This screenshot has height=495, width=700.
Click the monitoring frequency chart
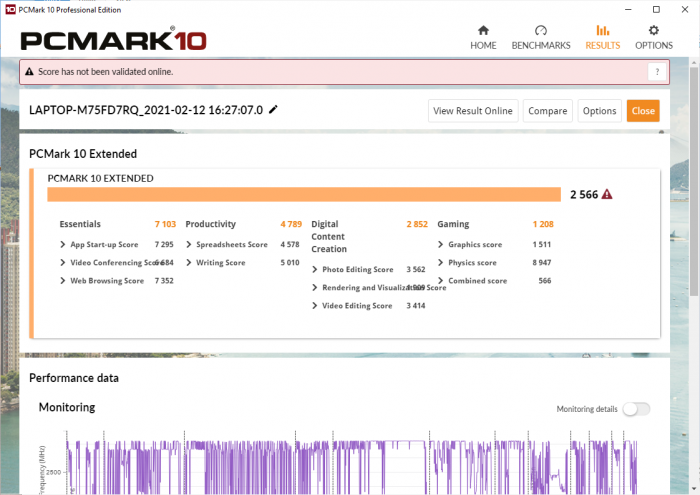tap(351, 462)
